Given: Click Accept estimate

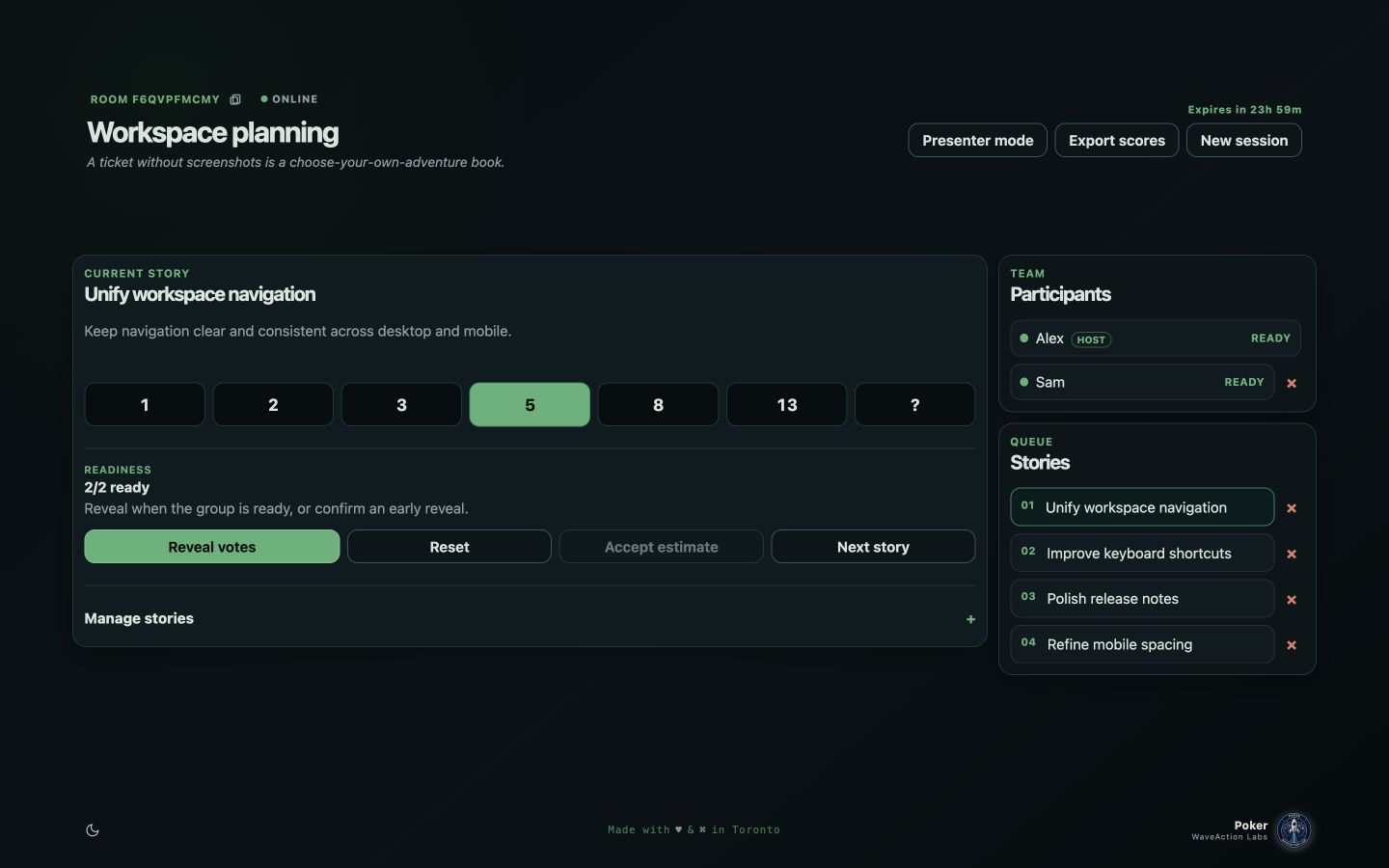Looking at the screenshot, I should [662, 547].
